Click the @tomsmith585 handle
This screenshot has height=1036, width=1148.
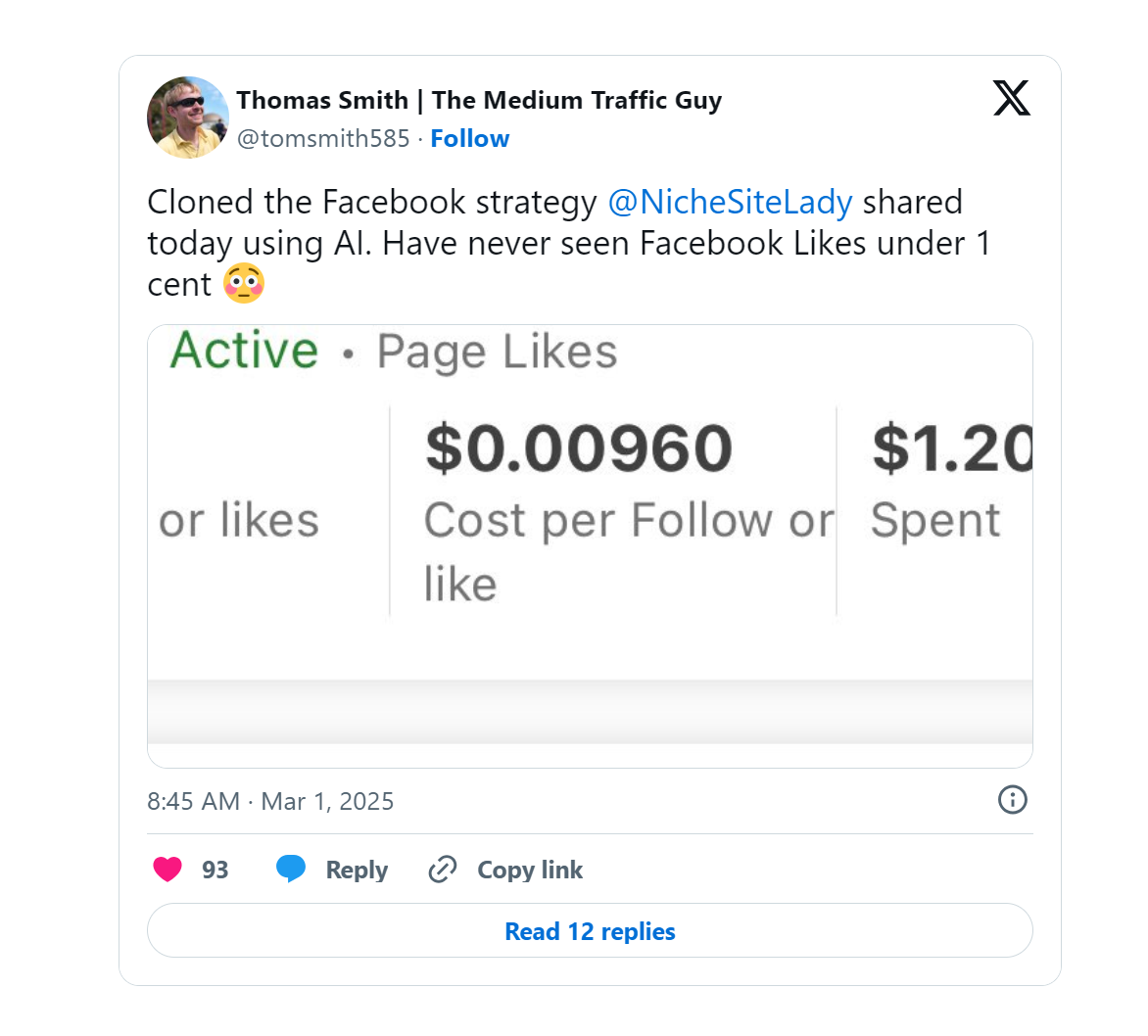[x=323, y=139]
